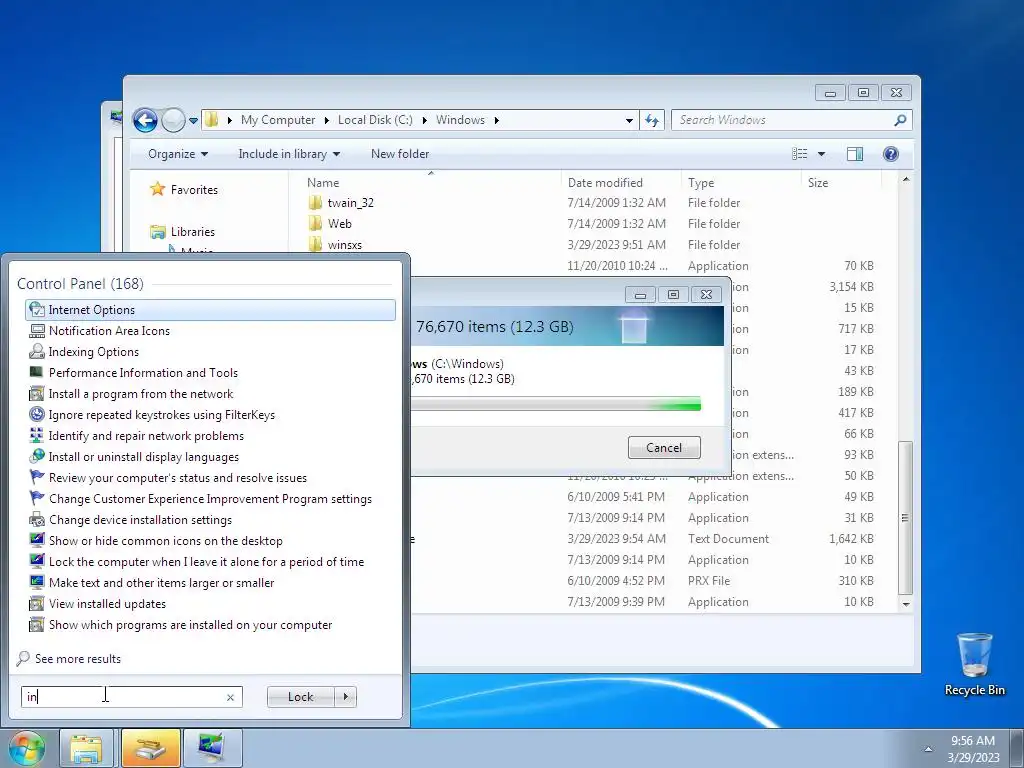Refresh the Windows folder view
Image resolution: width=1024 pixels, height=768 pixels.
click(652, 120)
